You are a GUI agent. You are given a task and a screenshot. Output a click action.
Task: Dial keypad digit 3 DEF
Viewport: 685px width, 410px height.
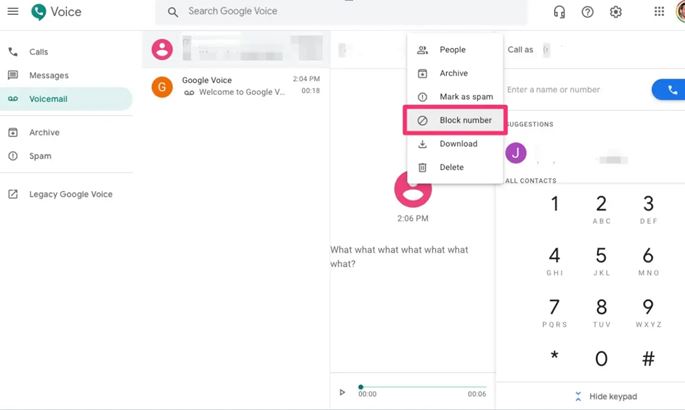pos(648,209)
